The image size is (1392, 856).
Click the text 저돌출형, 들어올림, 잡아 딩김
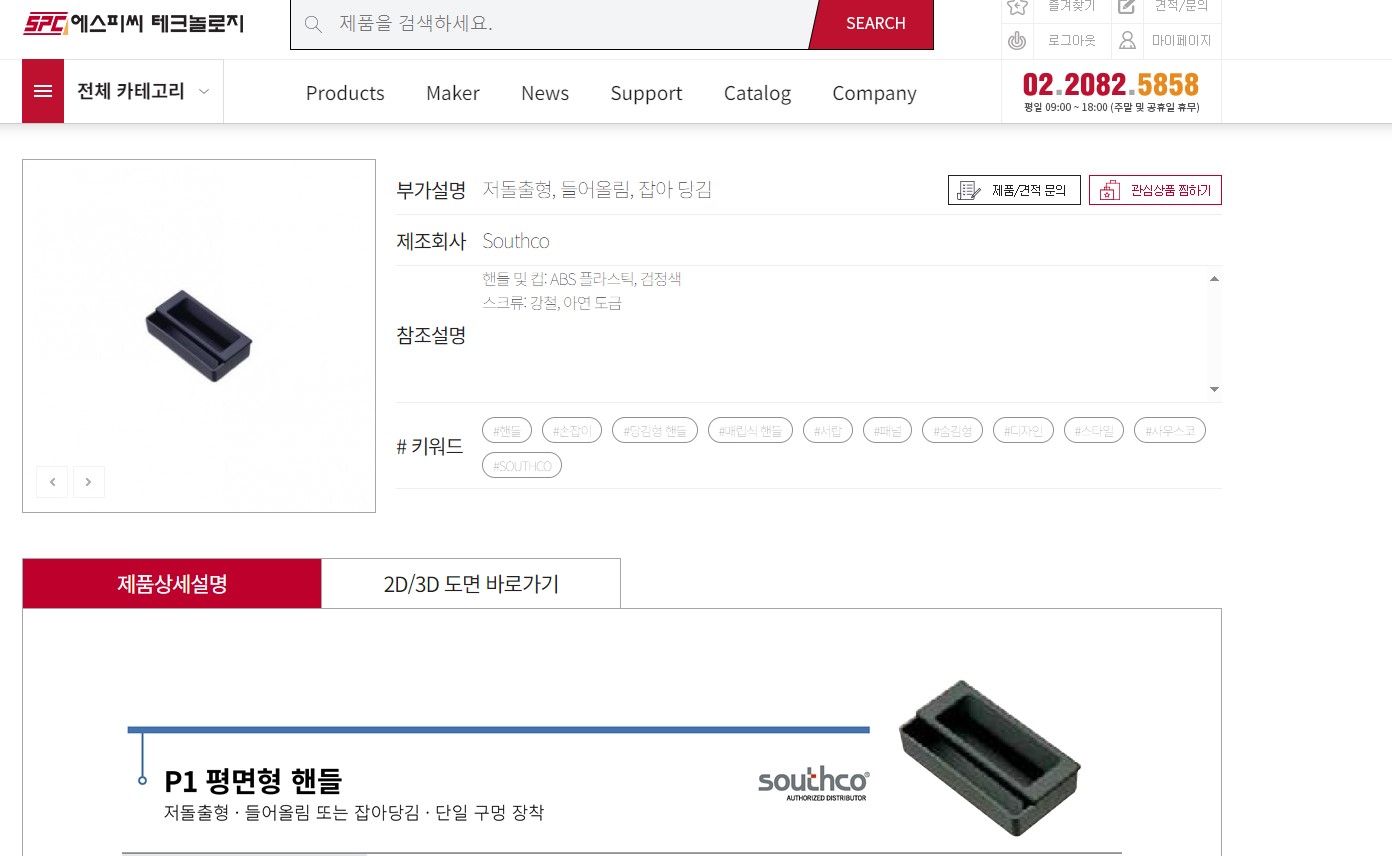pyautogui.click(x=597, y=190)
